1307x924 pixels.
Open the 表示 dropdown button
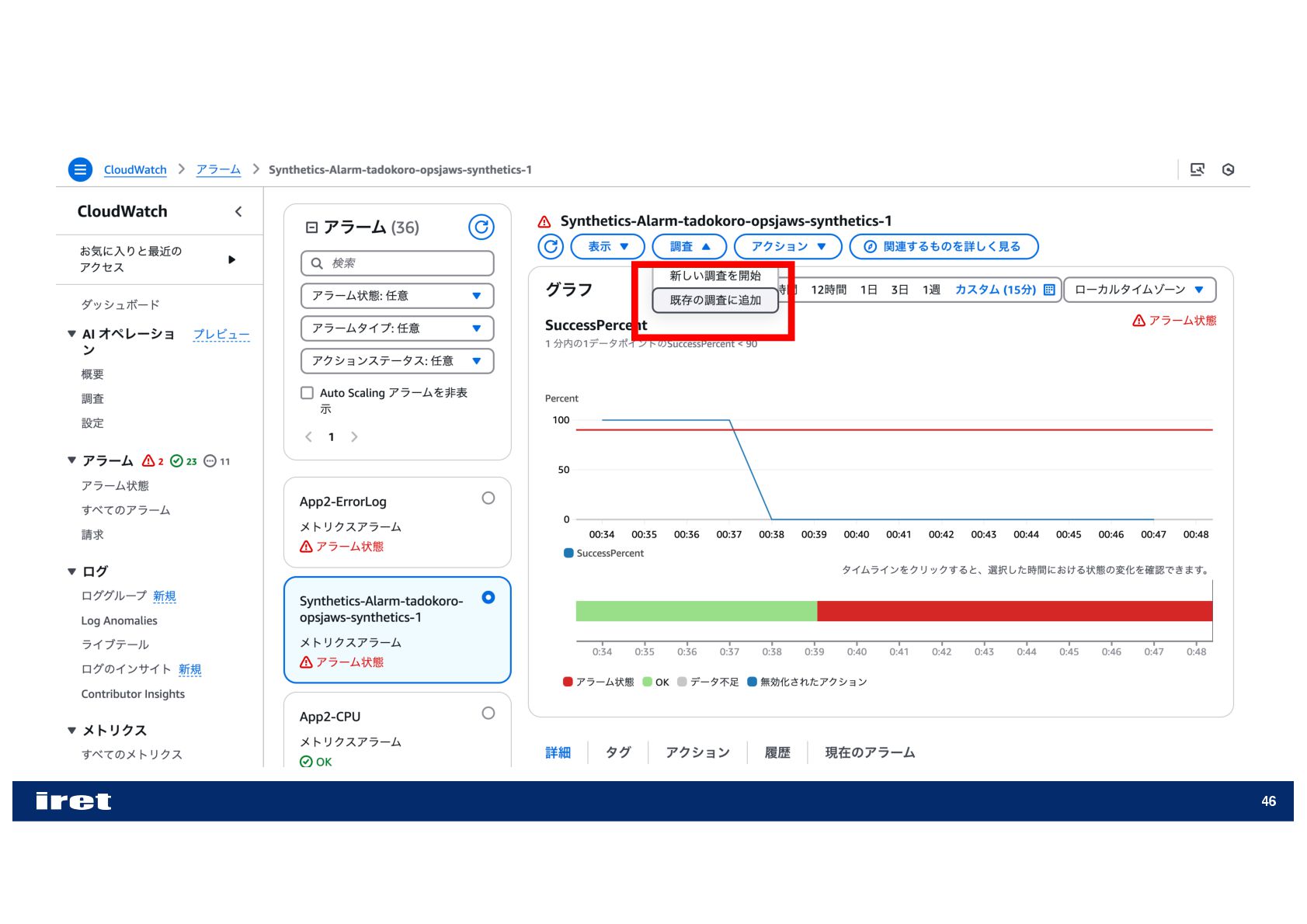[x=607, y=246]
